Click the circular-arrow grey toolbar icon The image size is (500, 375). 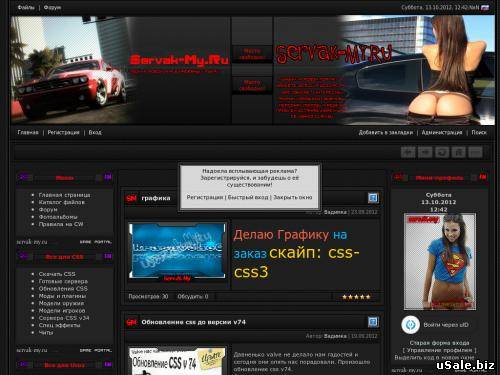coord(442,152)
